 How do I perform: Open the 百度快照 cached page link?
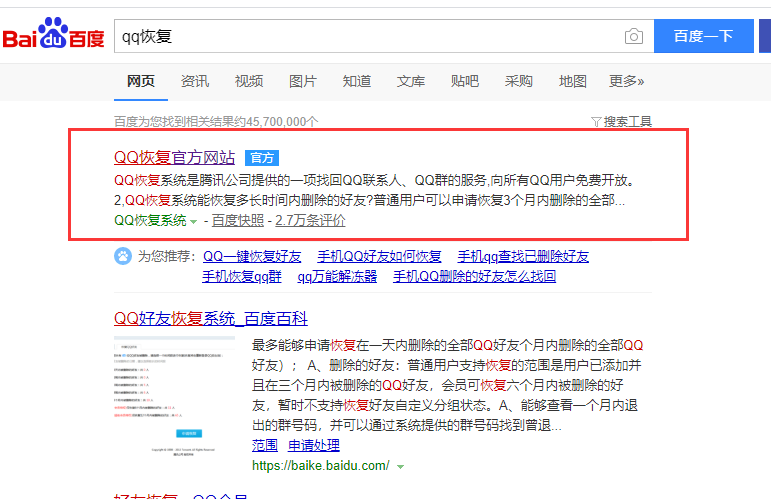[238, 221]
